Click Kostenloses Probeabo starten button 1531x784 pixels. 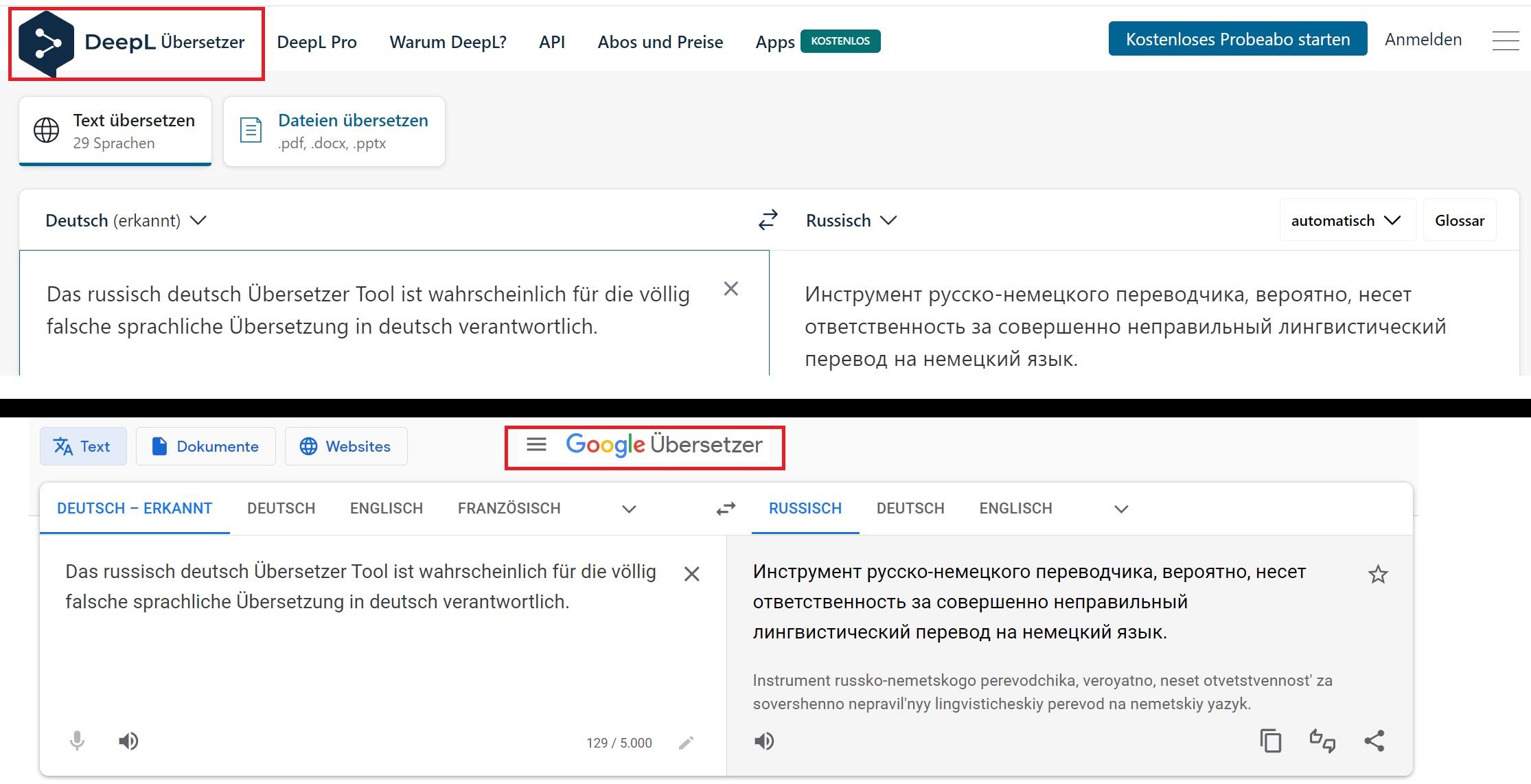(1238, 39)
